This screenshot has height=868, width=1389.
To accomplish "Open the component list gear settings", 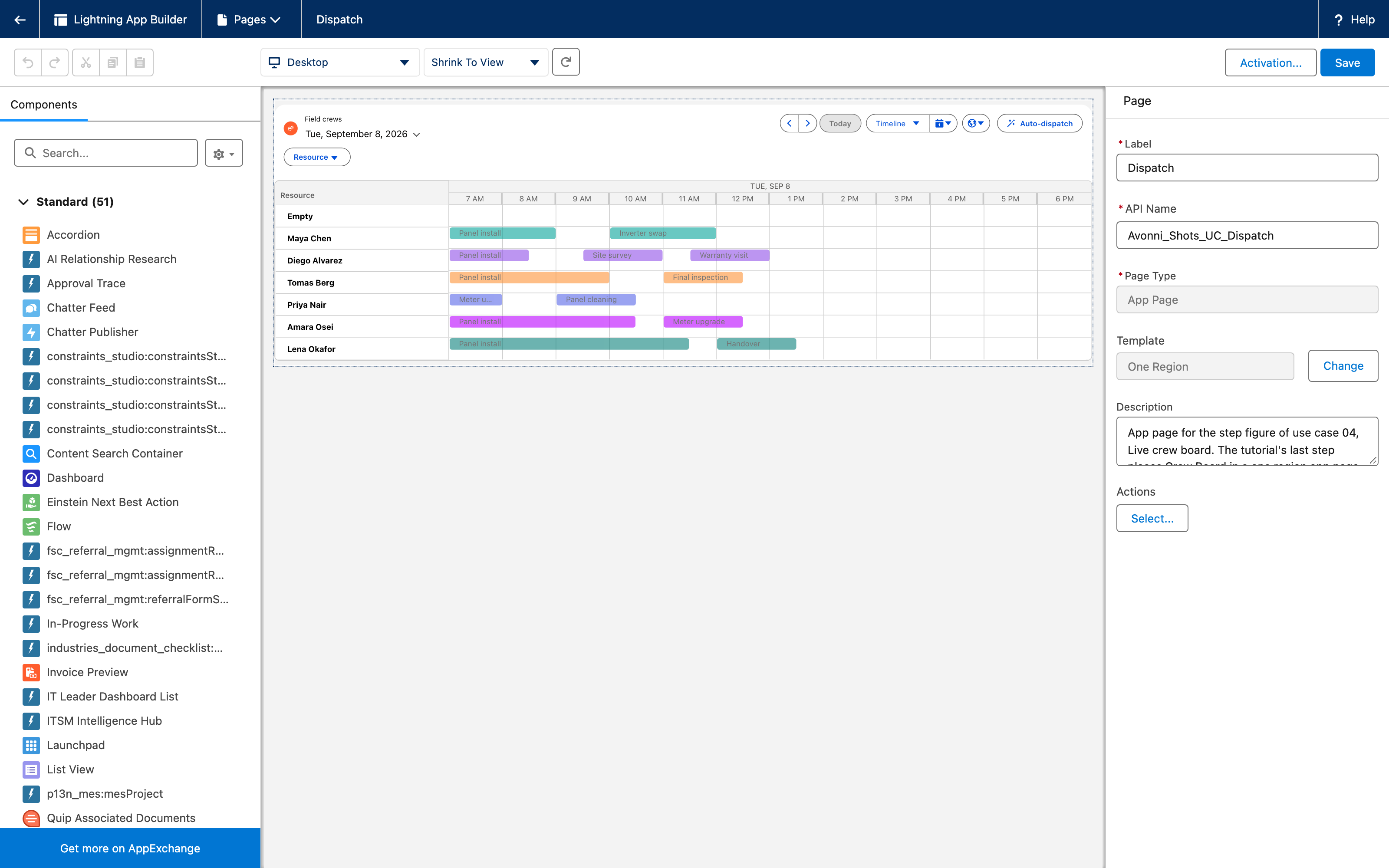I will tap(224, 153).
